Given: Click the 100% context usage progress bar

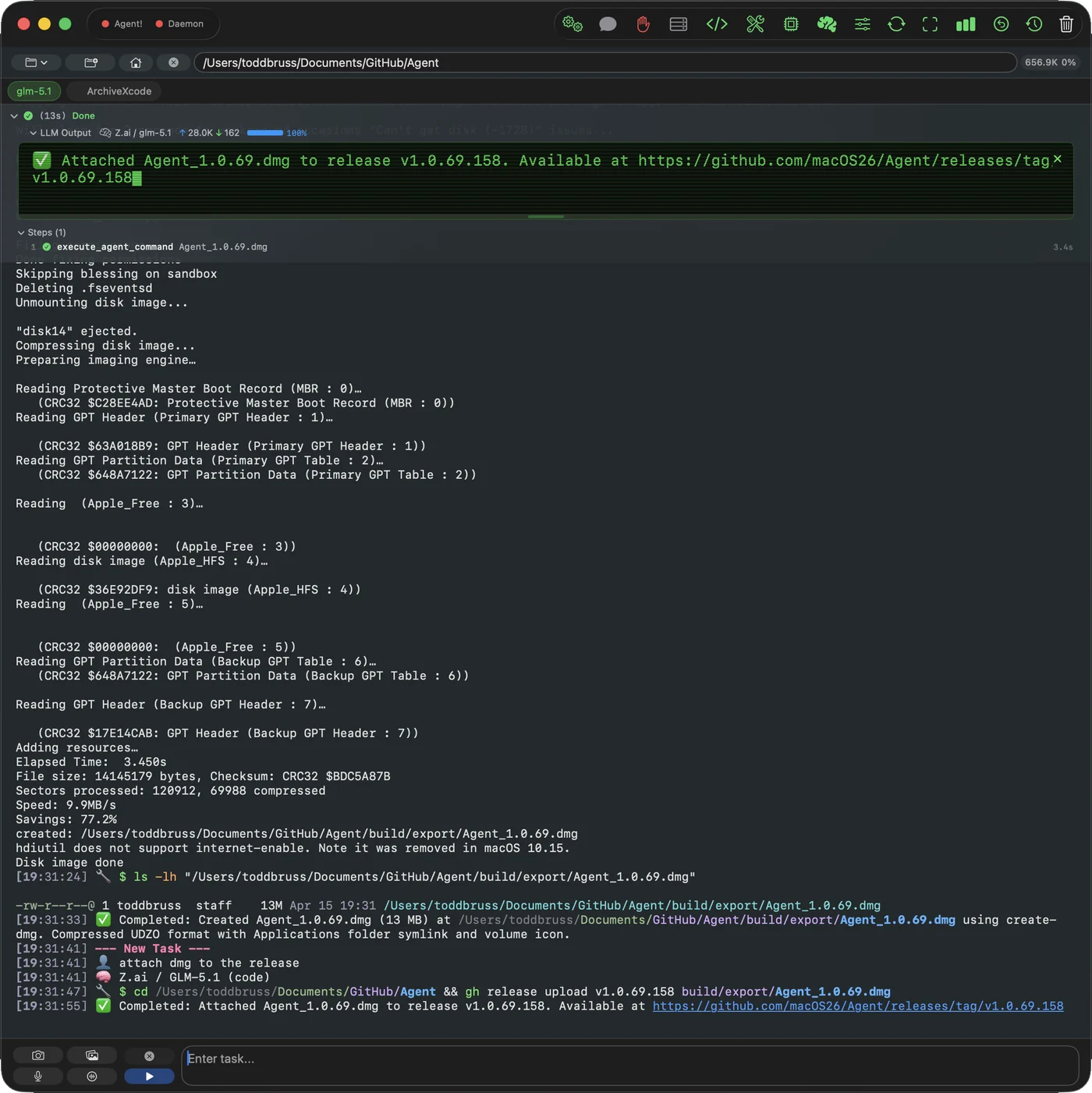Looking at the screenshot, I should (x=265, y=133).
